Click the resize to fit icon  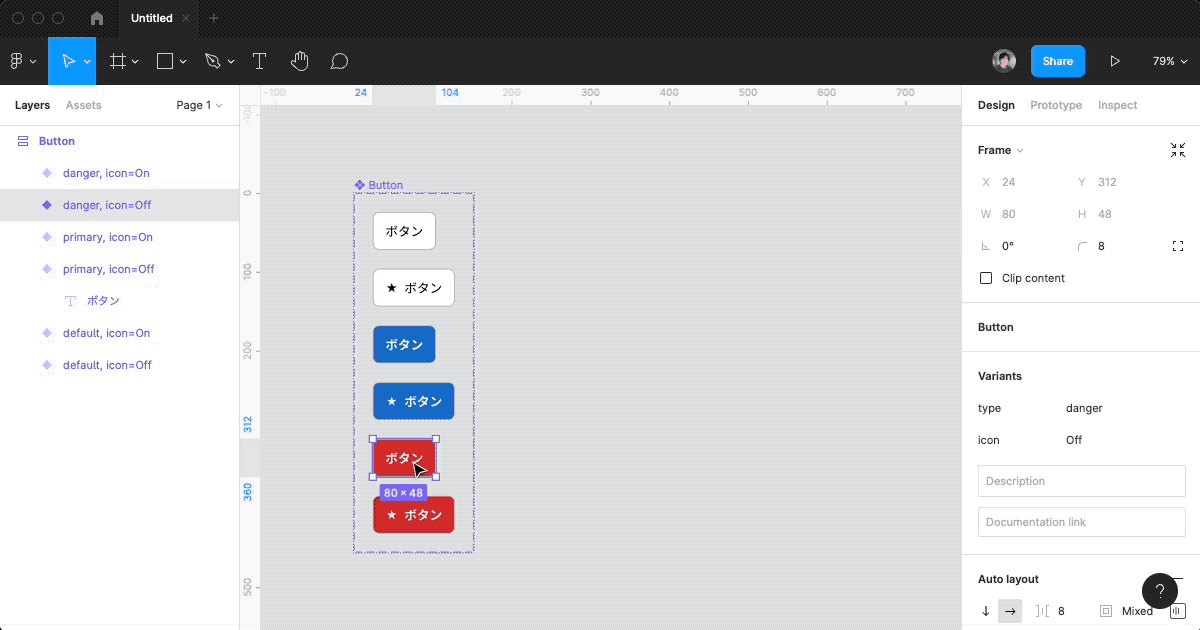(x=1177, y=150)
